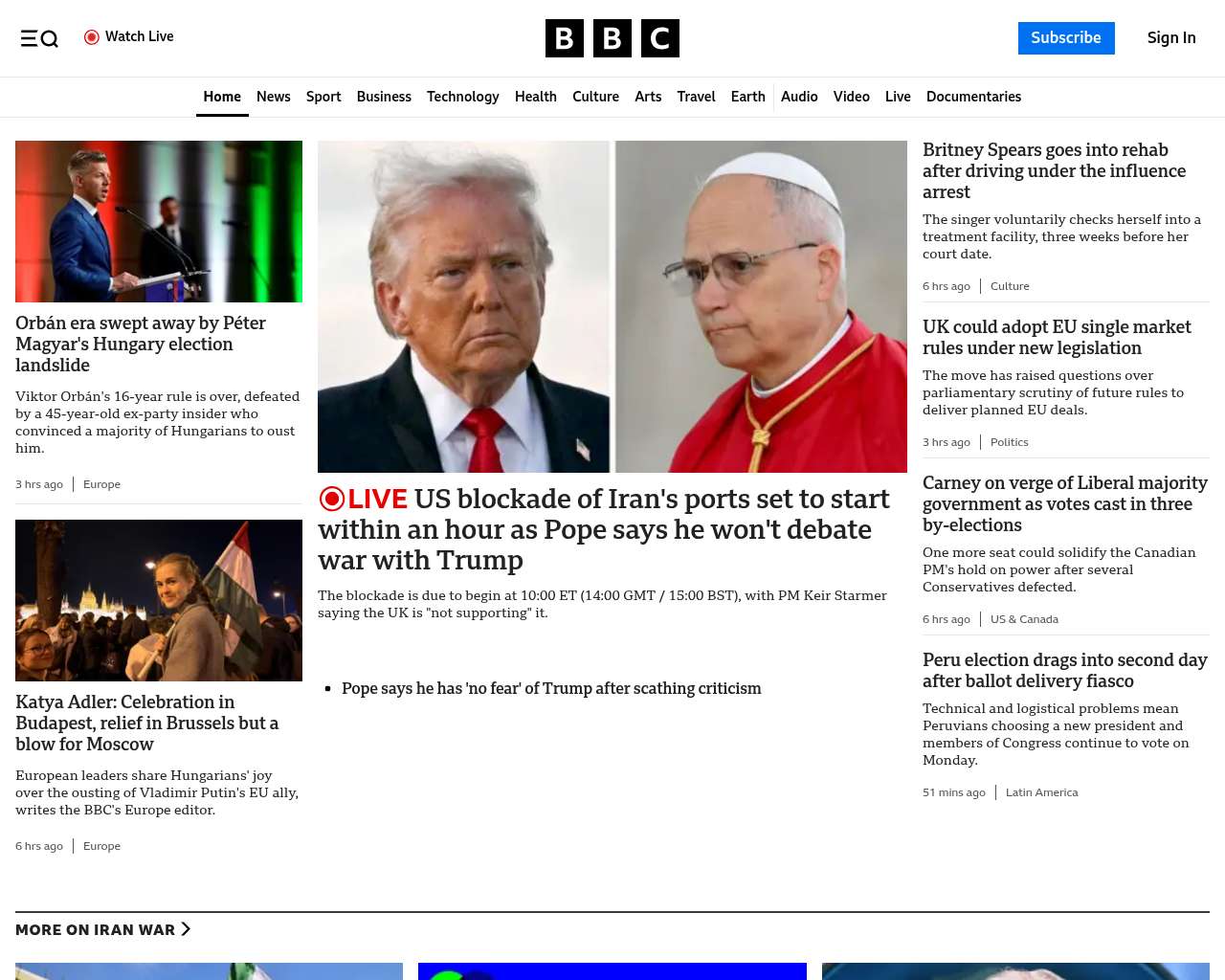
Task: Click the Subscribe button
Action: (x=1066, y=38)
